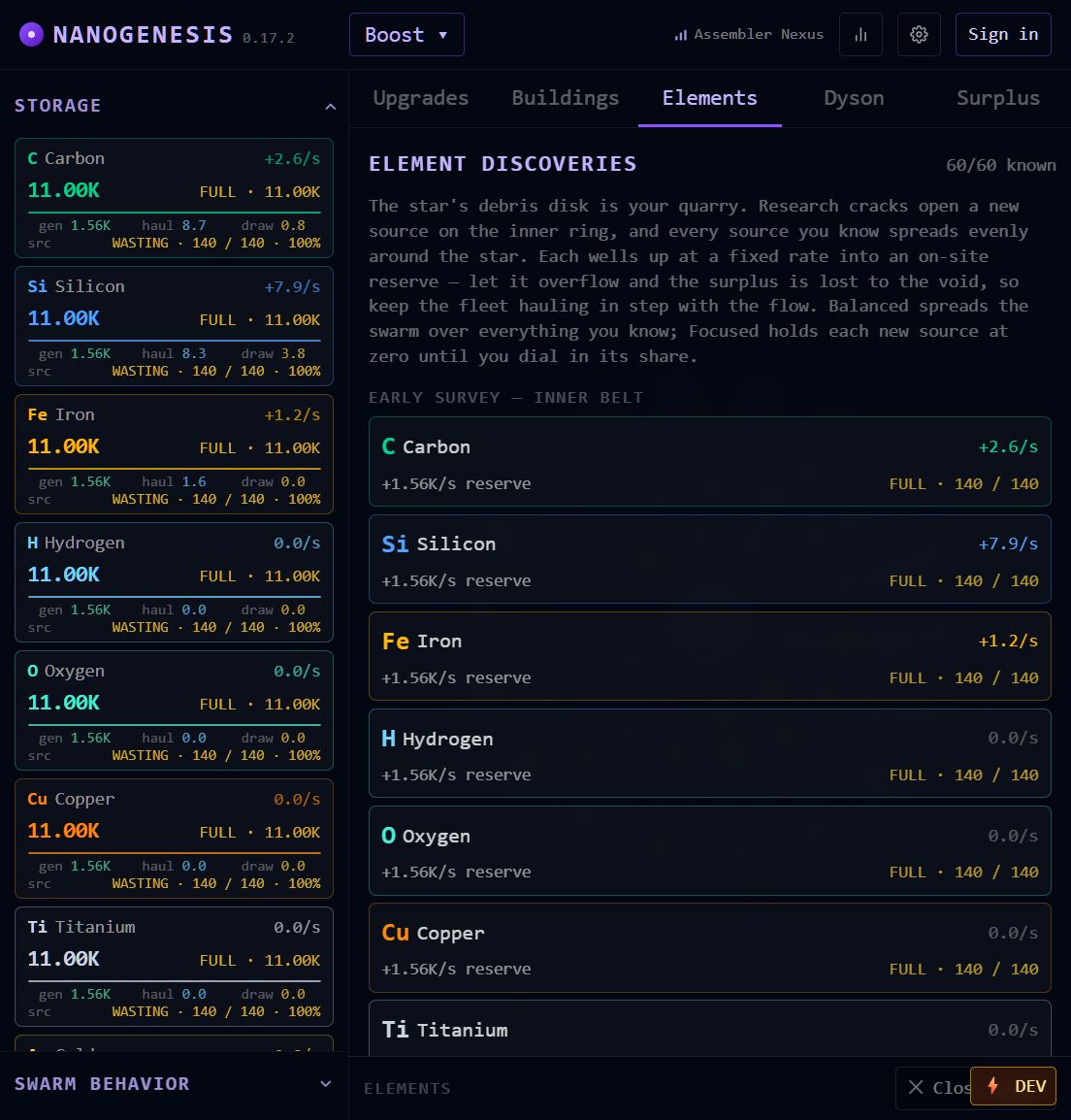
Task: Click the Hydrogen card '+1.56K/s reserve' text
Action: [456, 775]
